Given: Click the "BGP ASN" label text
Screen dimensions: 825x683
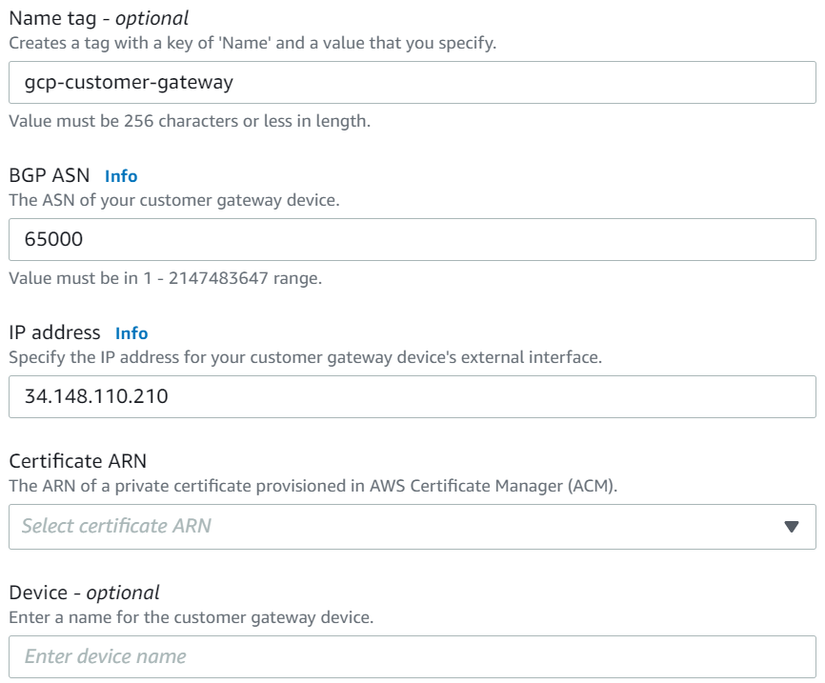Looking at the screenshot, I should tap(49, 176).
